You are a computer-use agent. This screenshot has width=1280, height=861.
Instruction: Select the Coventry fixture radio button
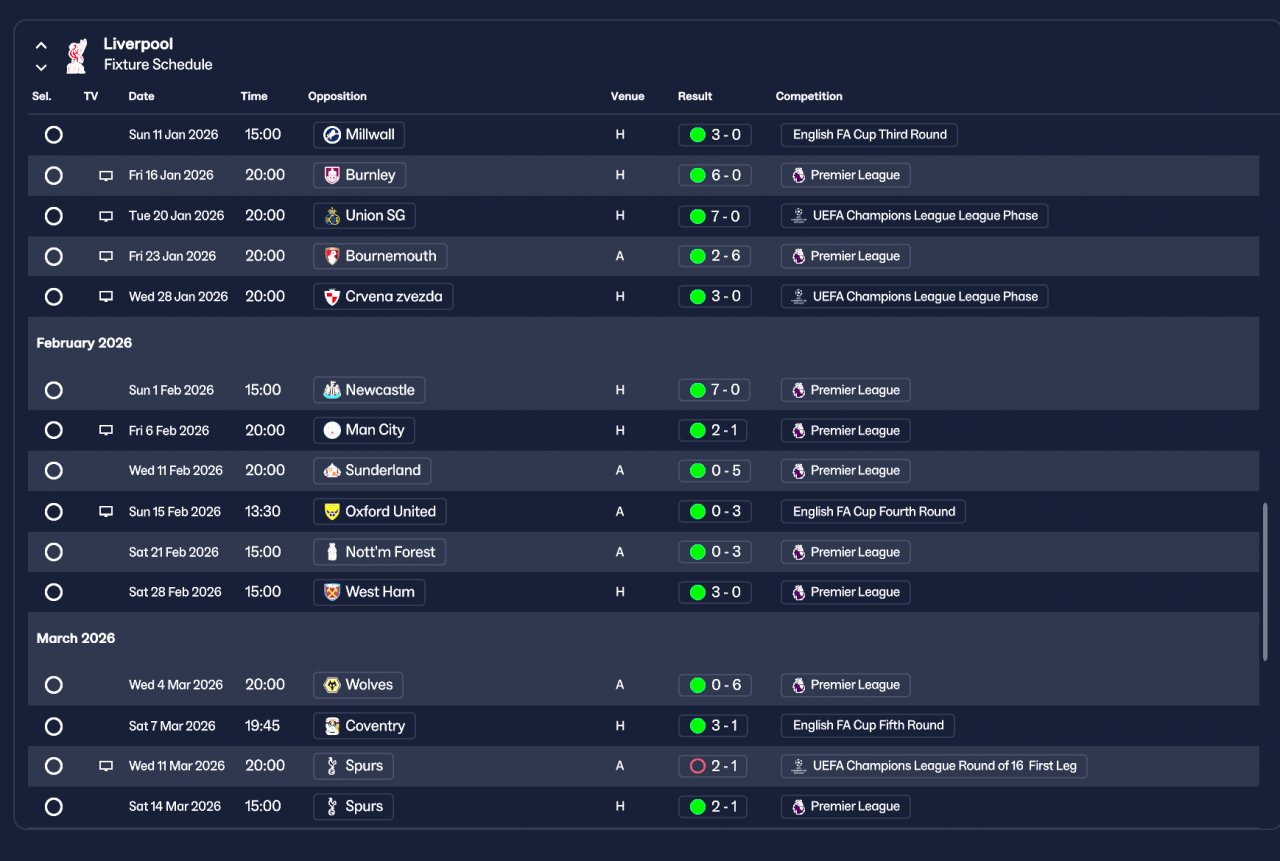(x=54, y=726)
